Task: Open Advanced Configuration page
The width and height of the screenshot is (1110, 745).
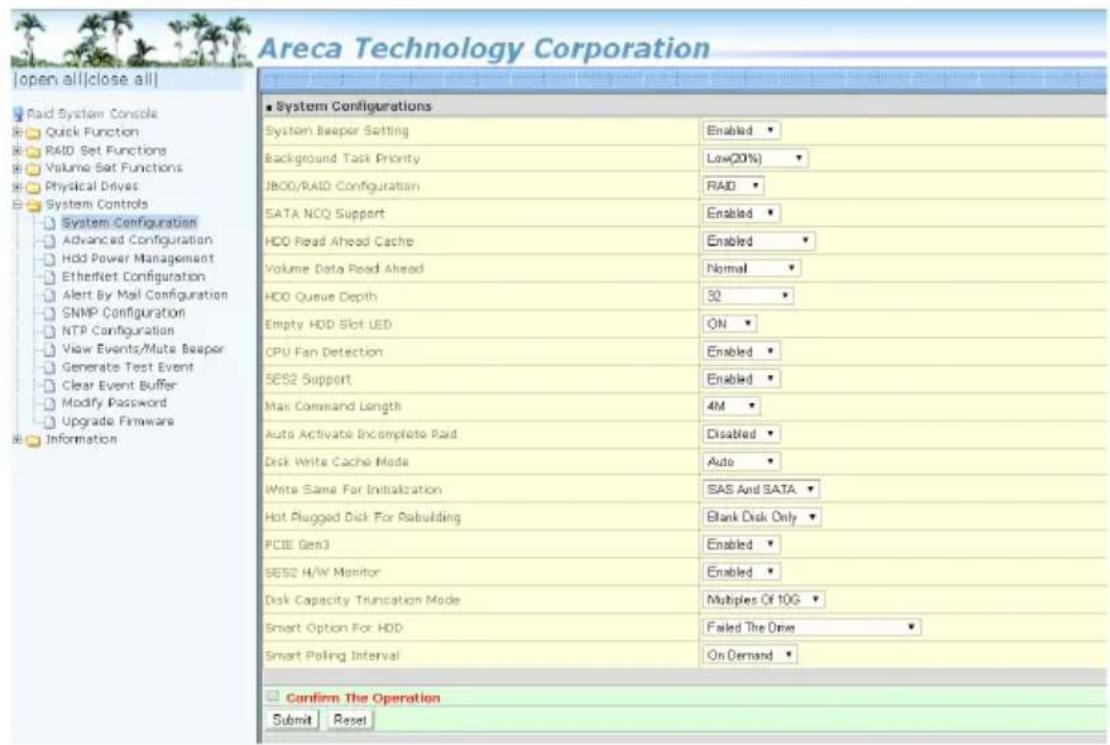Action: click(137, 240)
